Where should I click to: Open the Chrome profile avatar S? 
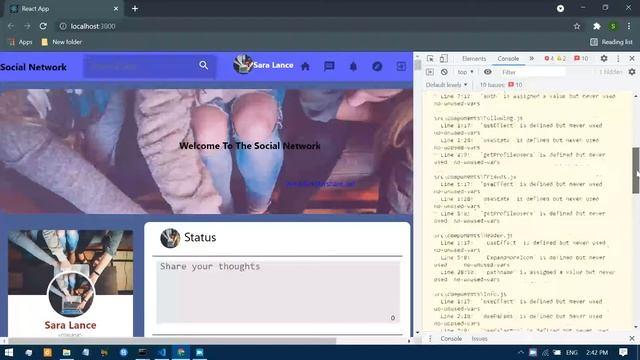(x=613, y=26)
